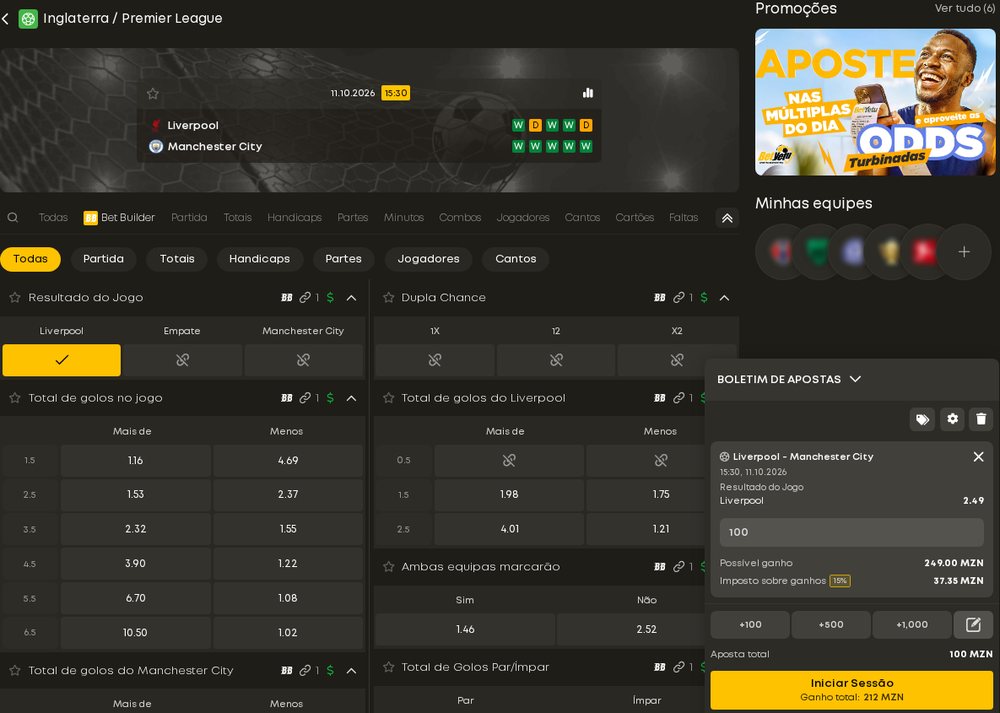
Task: Clear bet slip with trash icon
Action: click(981, 419)
